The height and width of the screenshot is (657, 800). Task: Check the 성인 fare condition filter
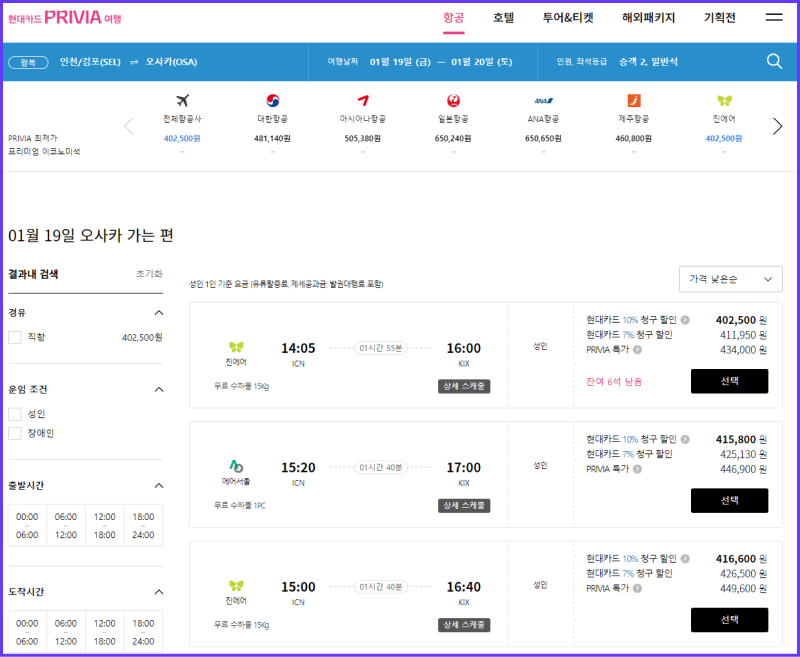point(15,414)
